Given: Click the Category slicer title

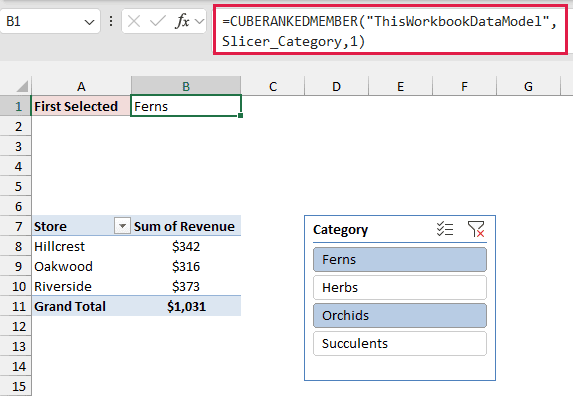Looking at the screenshot, I should coord(340,230).
